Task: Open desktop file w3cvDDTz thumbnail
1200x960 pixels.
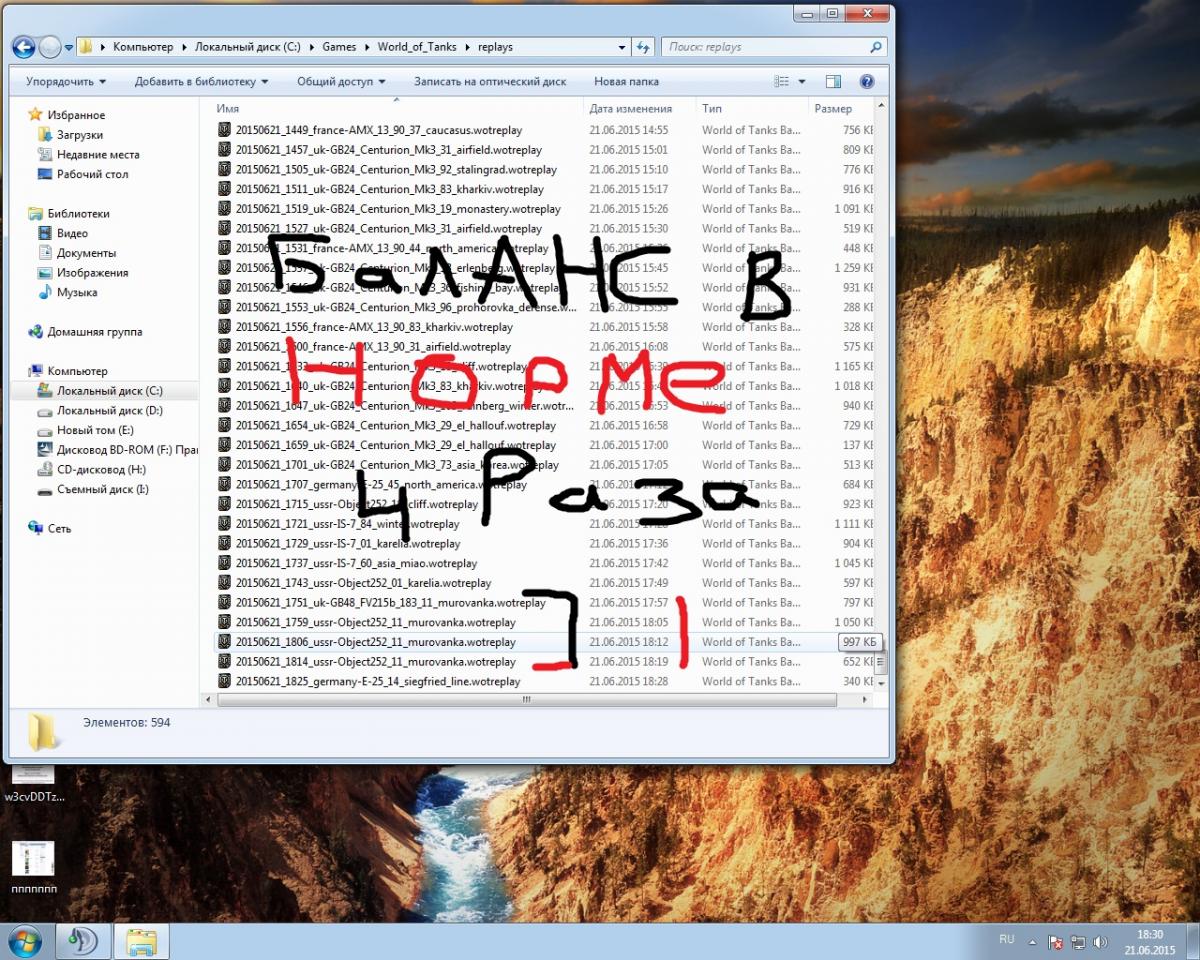Action: pyautogui.click(x=33, y=781)
